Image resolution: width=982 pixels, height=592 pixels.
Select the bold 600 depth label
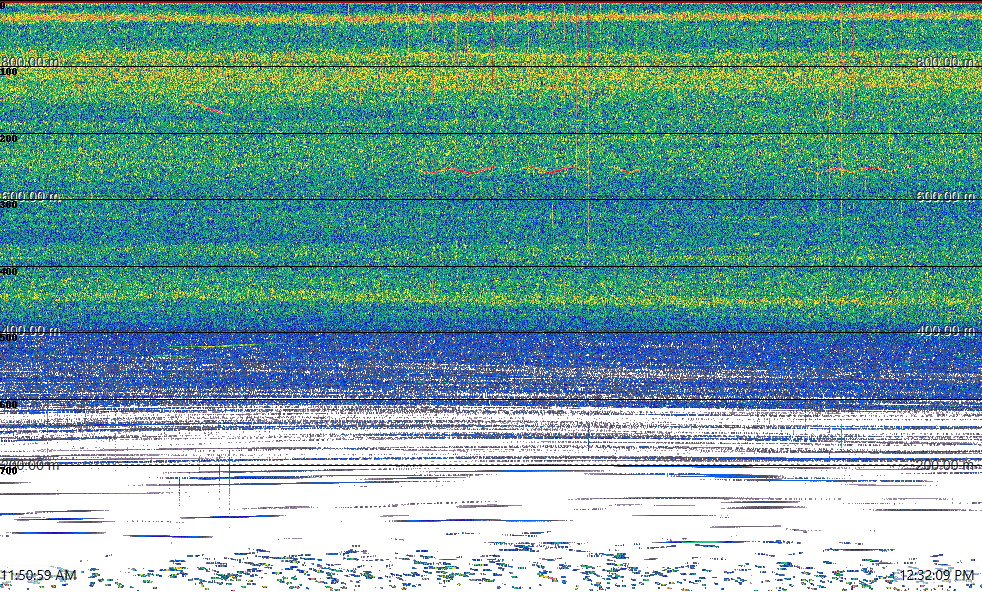tap(9, 405)
